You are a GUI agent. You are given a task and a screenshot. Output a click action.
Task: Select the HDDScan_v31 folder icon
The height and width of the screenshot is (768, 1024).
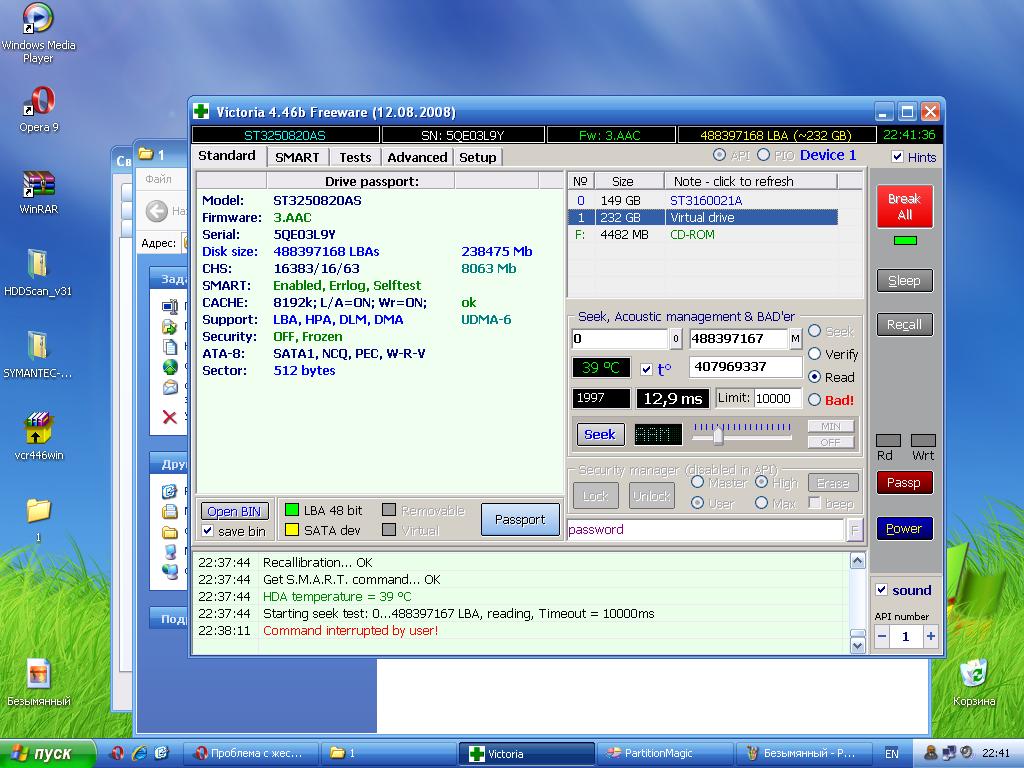pyautogui.click(x=38, y=265)
